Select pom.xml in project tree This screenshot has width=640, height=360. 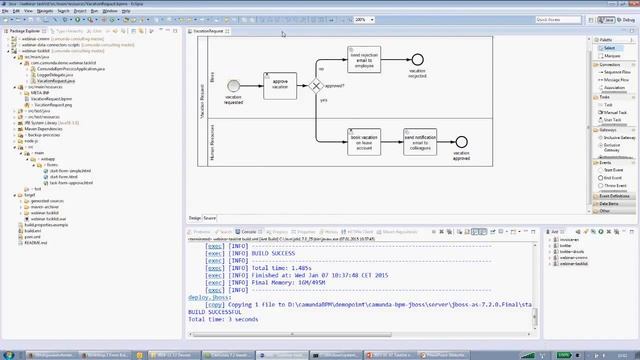33,237
